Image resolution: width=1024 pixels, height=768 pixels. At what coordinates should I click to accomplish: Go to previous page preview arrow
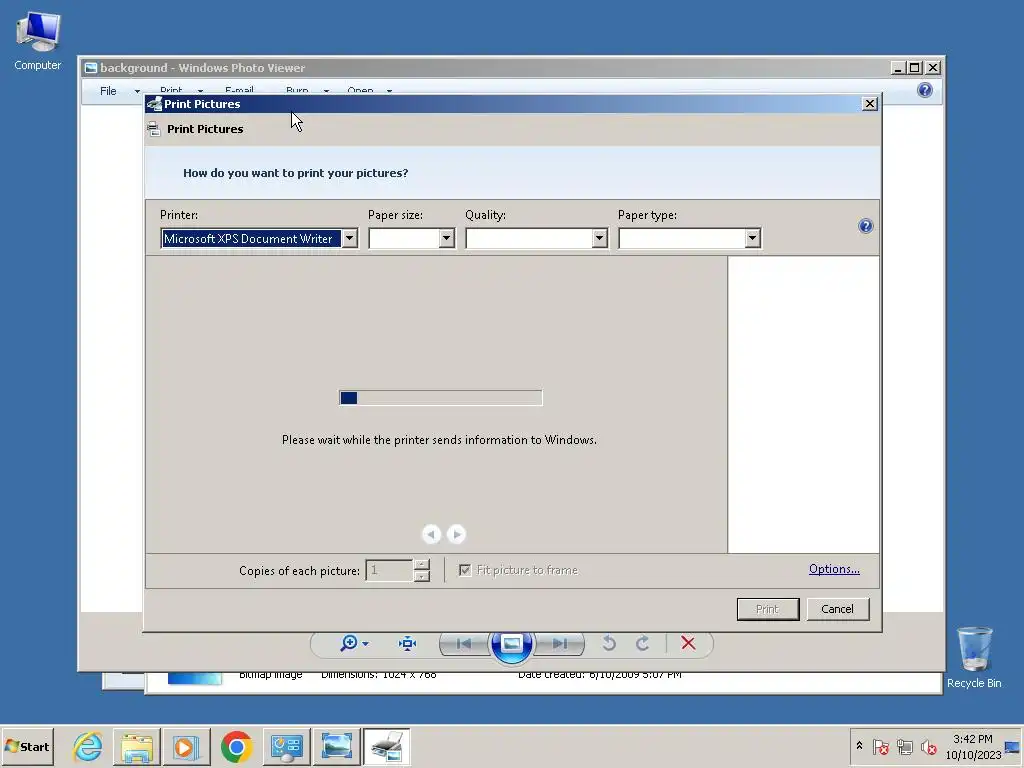coord(431,534)
